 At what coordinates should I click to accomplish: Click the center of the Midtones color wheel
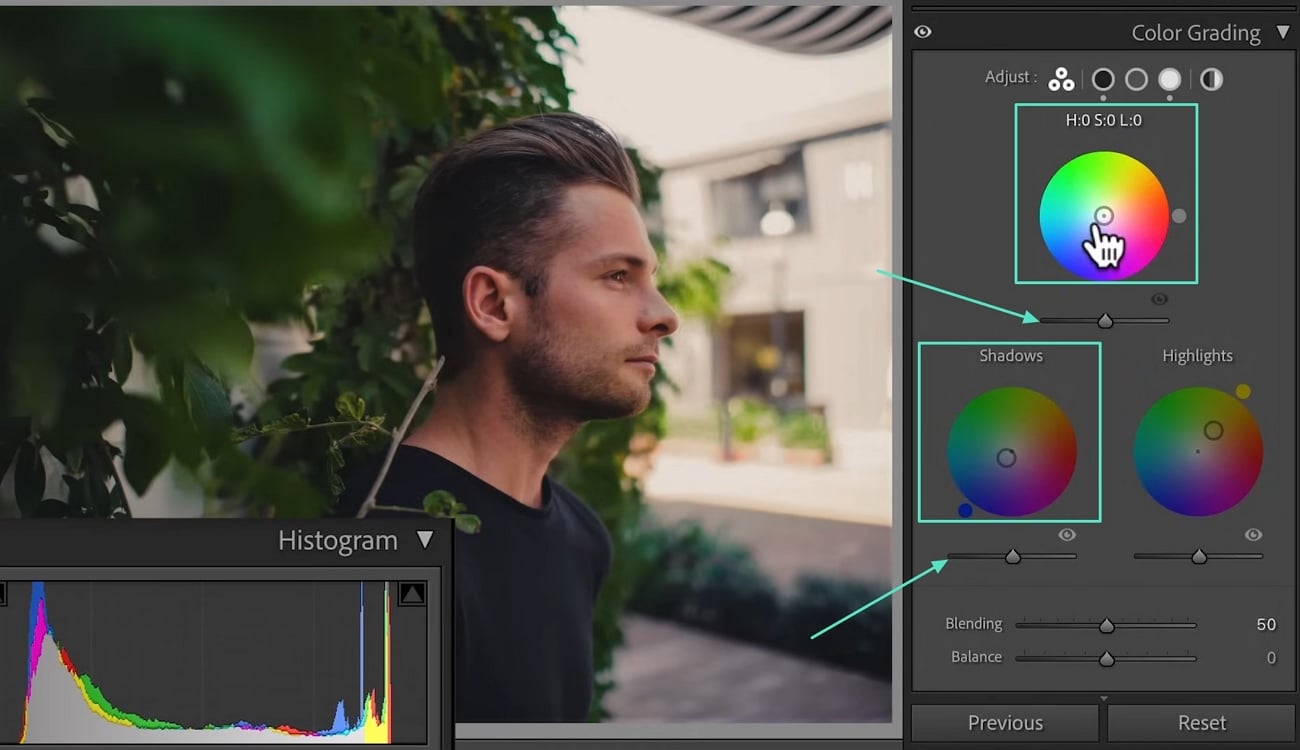[x=1104, y=216]
